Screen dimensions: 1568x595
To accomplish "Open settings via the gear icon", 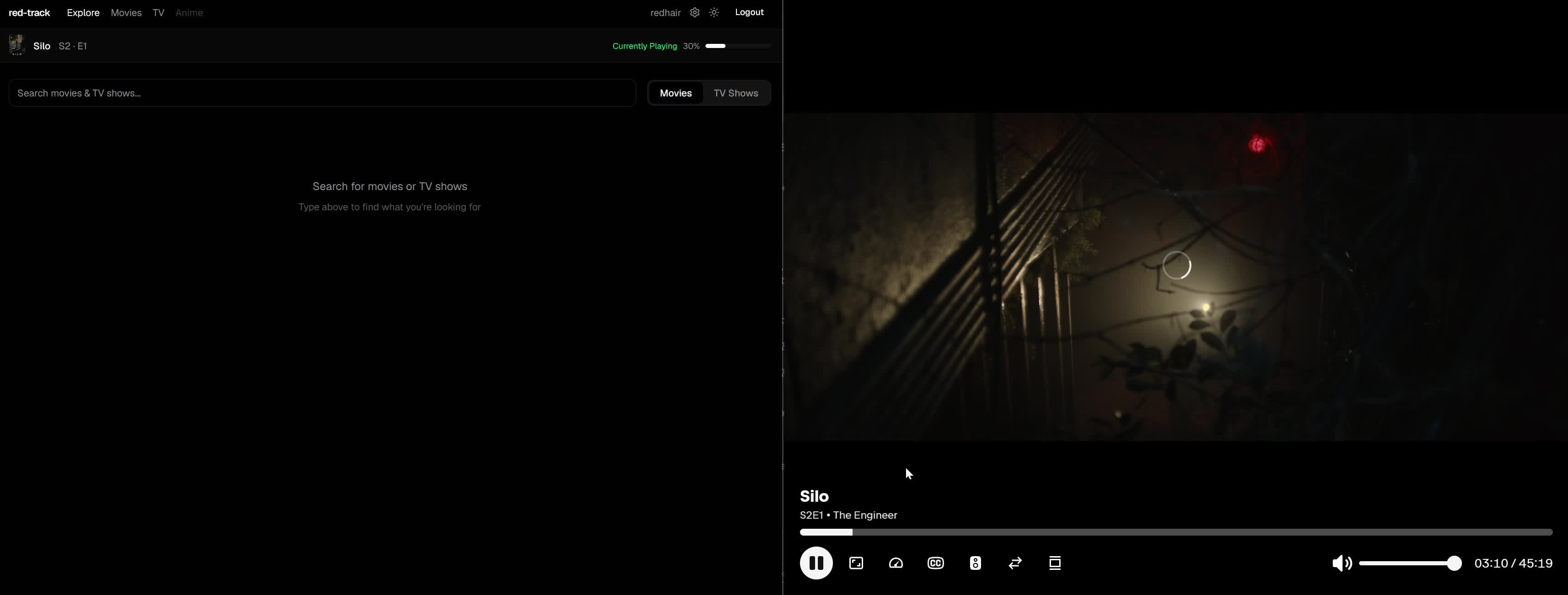I will pyautogui.click(x=694, y=12).
